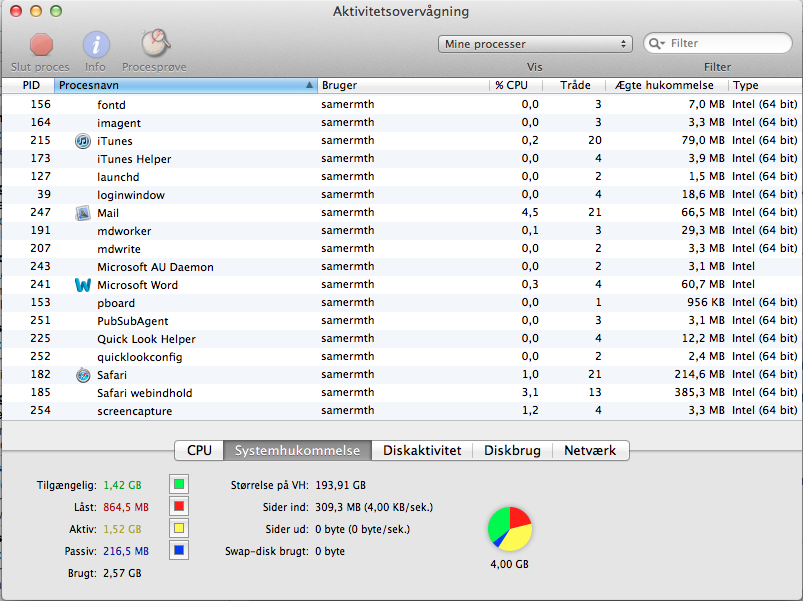Image resolution: width=803 pixels, height=601 pixels.
Task: Click the 193,91 GB VH size value
Action: click(341, 485)
